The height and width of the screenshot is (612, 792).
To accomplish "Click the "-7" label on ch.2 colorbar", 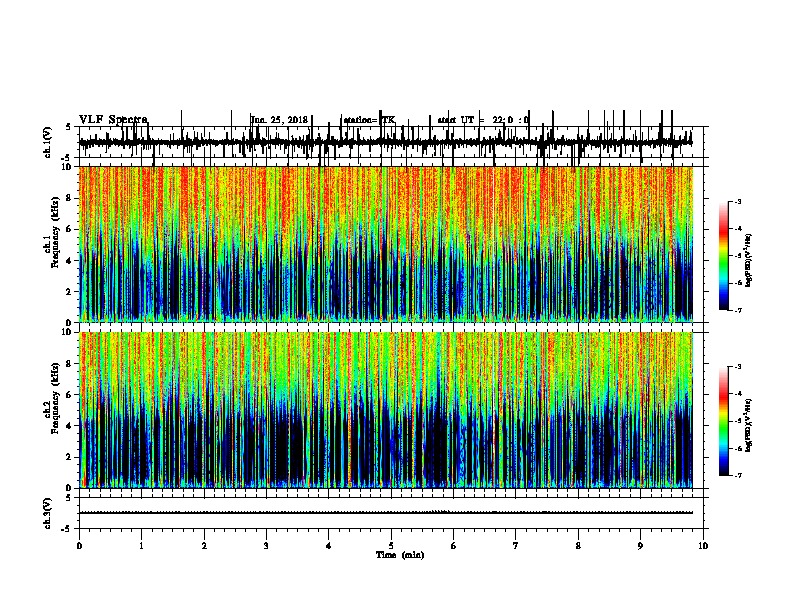I will tap(738, 476).
